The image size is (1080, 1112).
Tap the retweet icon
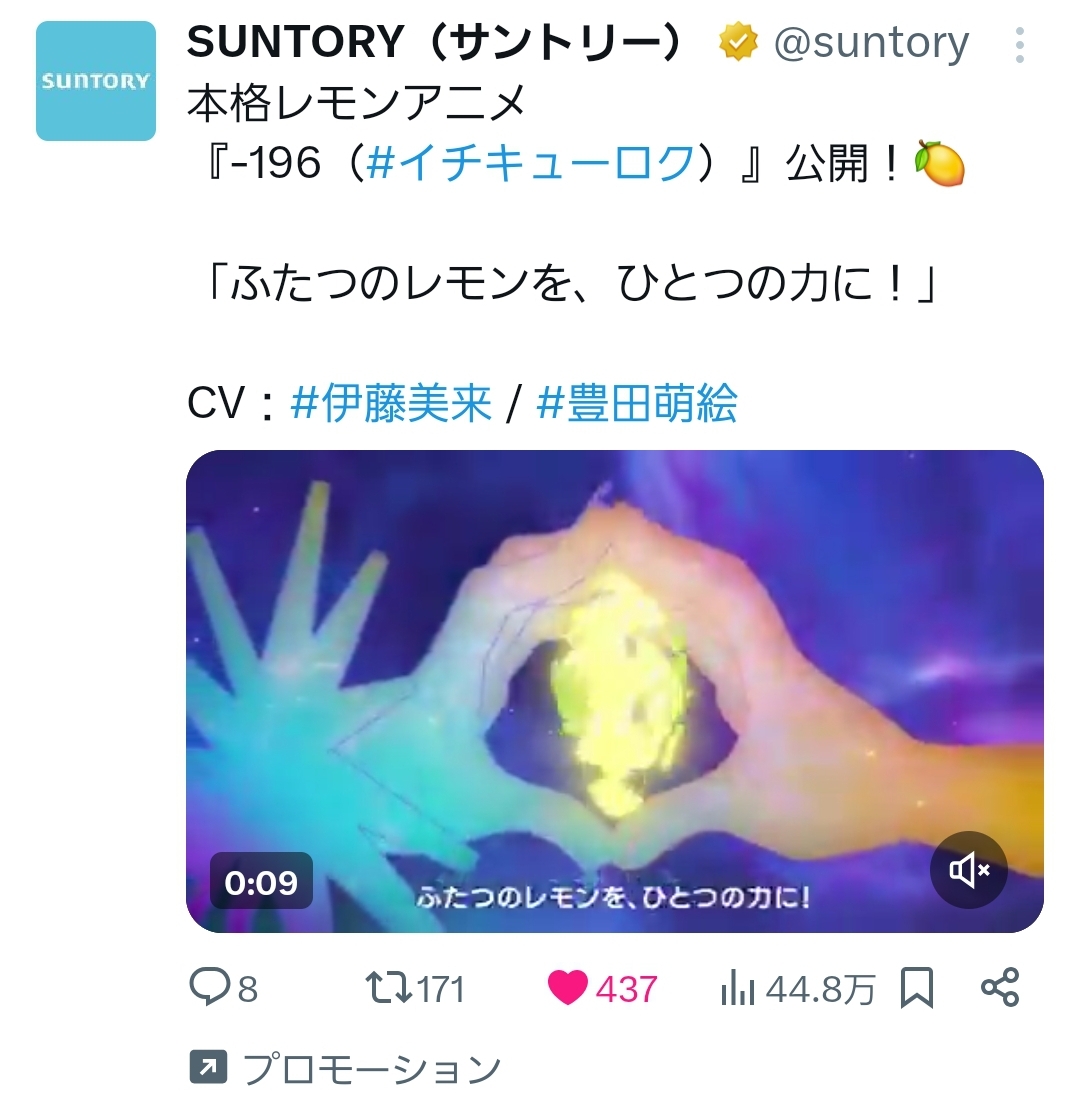coord(389,987)
